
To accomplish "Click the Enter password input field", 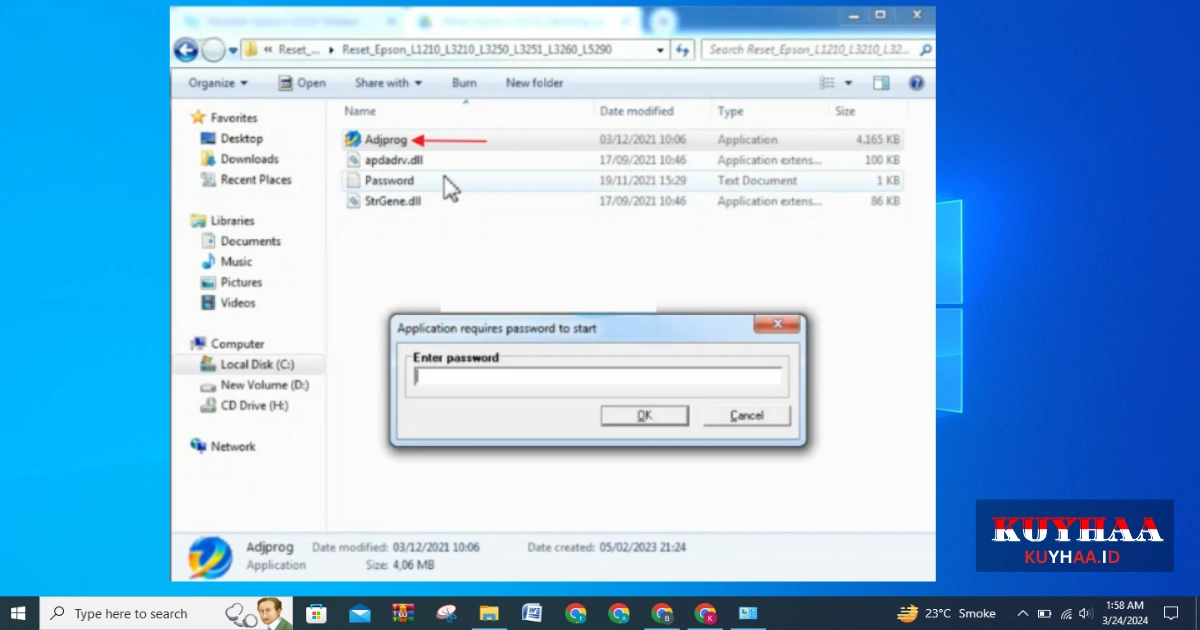I will (598, 377).
